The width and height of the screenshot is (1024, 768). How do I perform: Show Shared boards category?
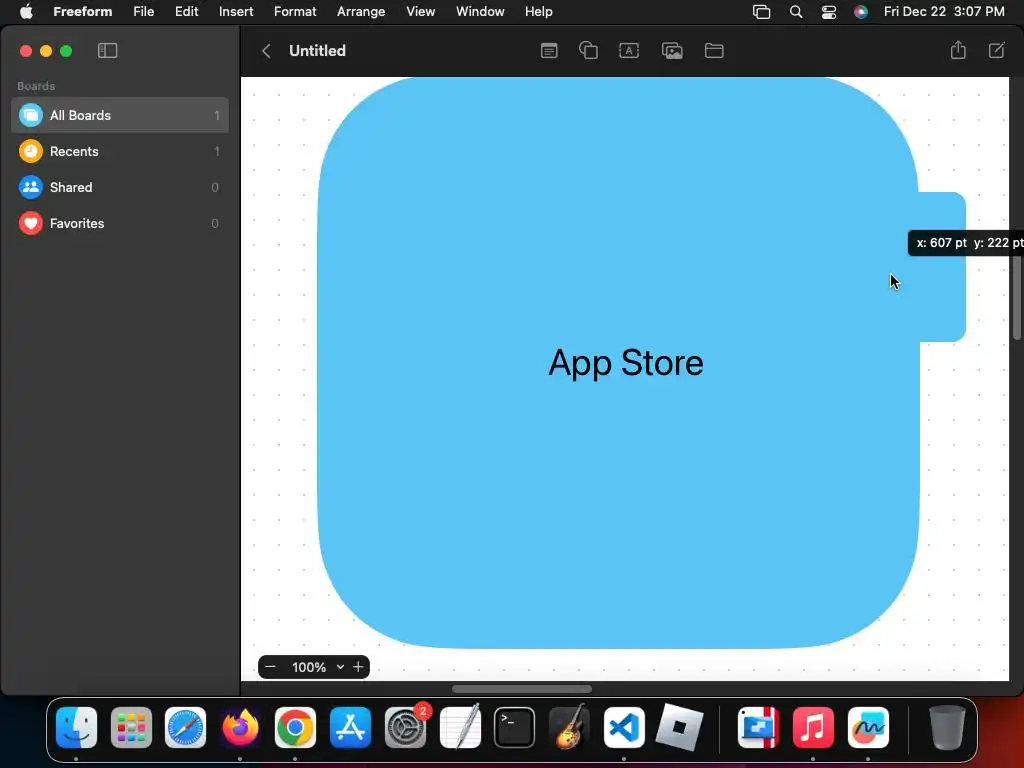coord(120,187)
